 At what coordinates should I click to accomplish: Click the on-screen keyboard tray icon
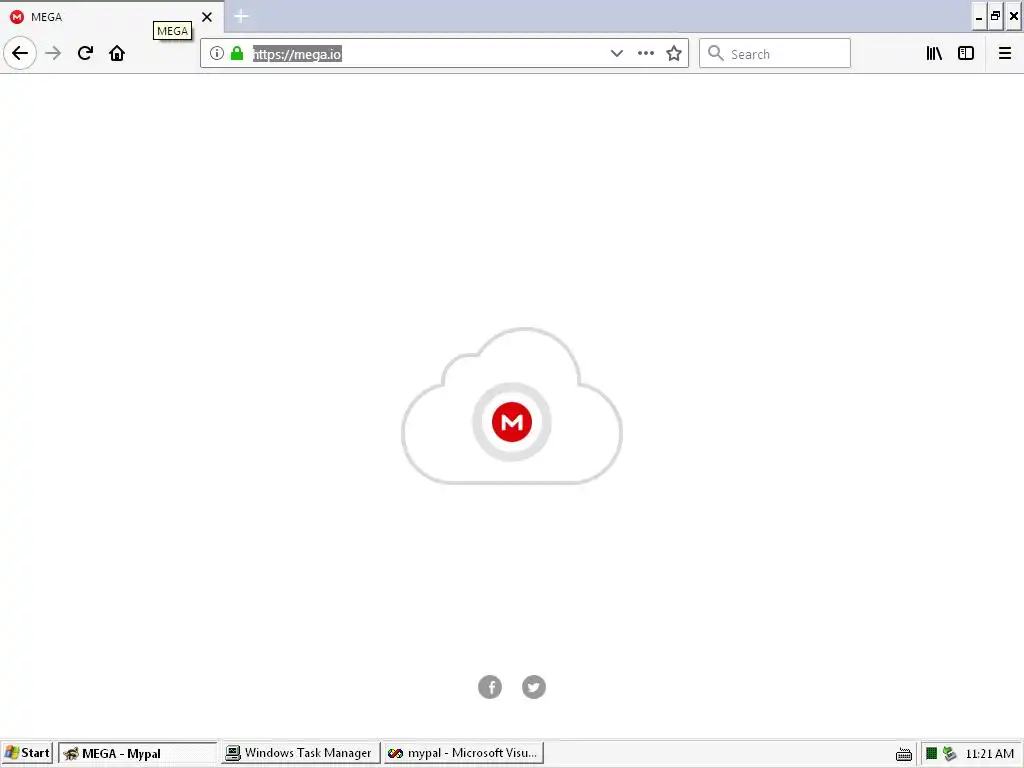[904, 754]
